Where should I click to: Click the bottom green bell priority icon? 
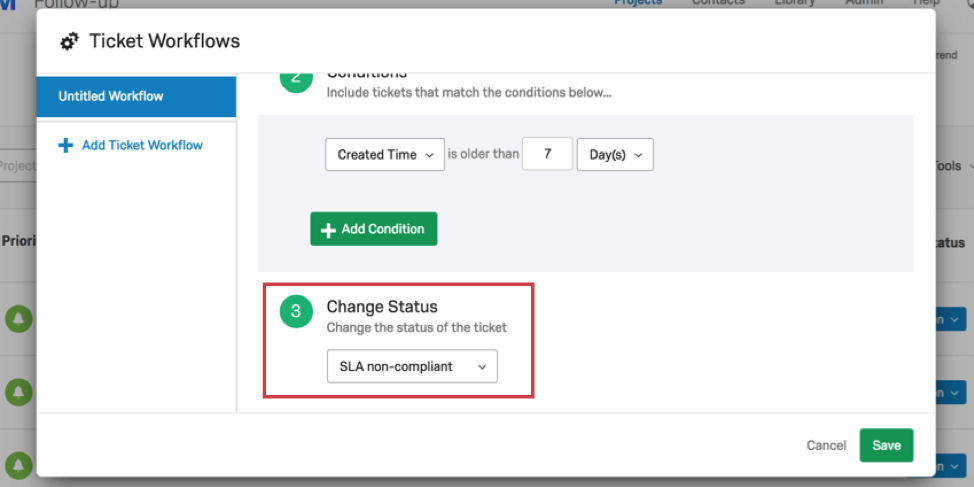pyautogui.click(x=18, y=465)
